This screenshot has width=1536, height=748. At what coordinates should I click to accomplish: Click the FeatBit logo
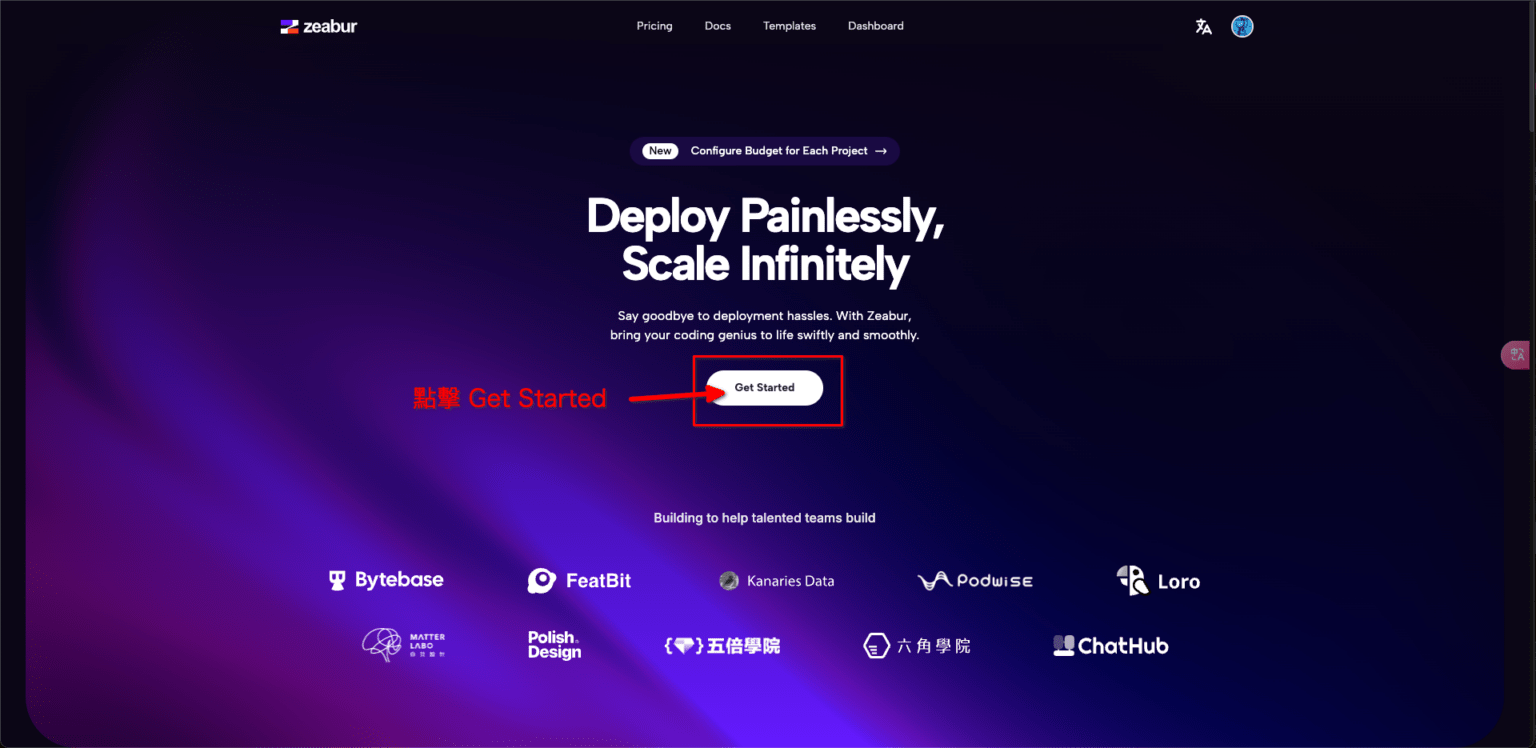coord(579,581)
